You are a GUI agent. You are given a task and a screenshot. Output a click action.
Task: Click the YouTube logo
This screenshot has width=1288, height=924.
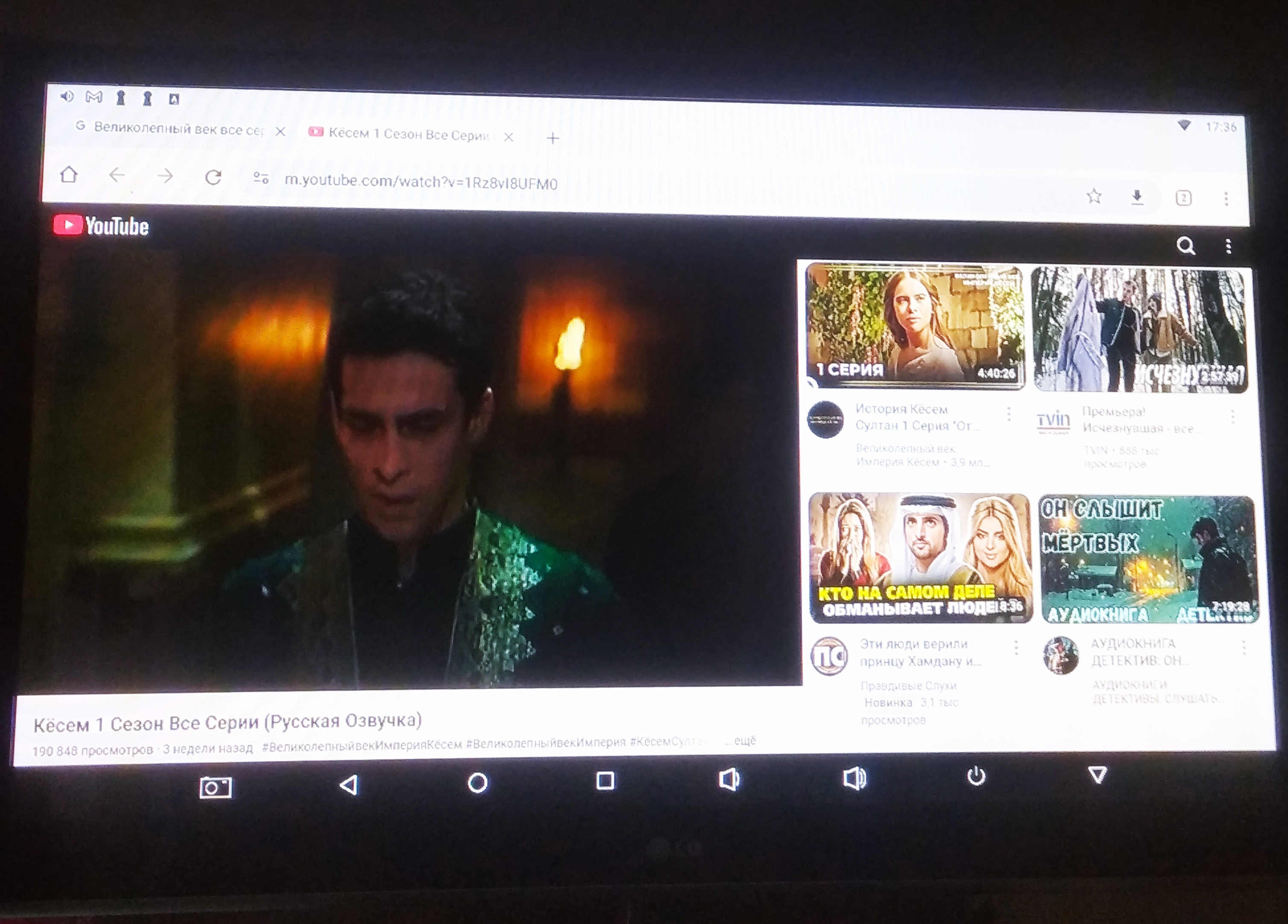[x=101, y=226]
